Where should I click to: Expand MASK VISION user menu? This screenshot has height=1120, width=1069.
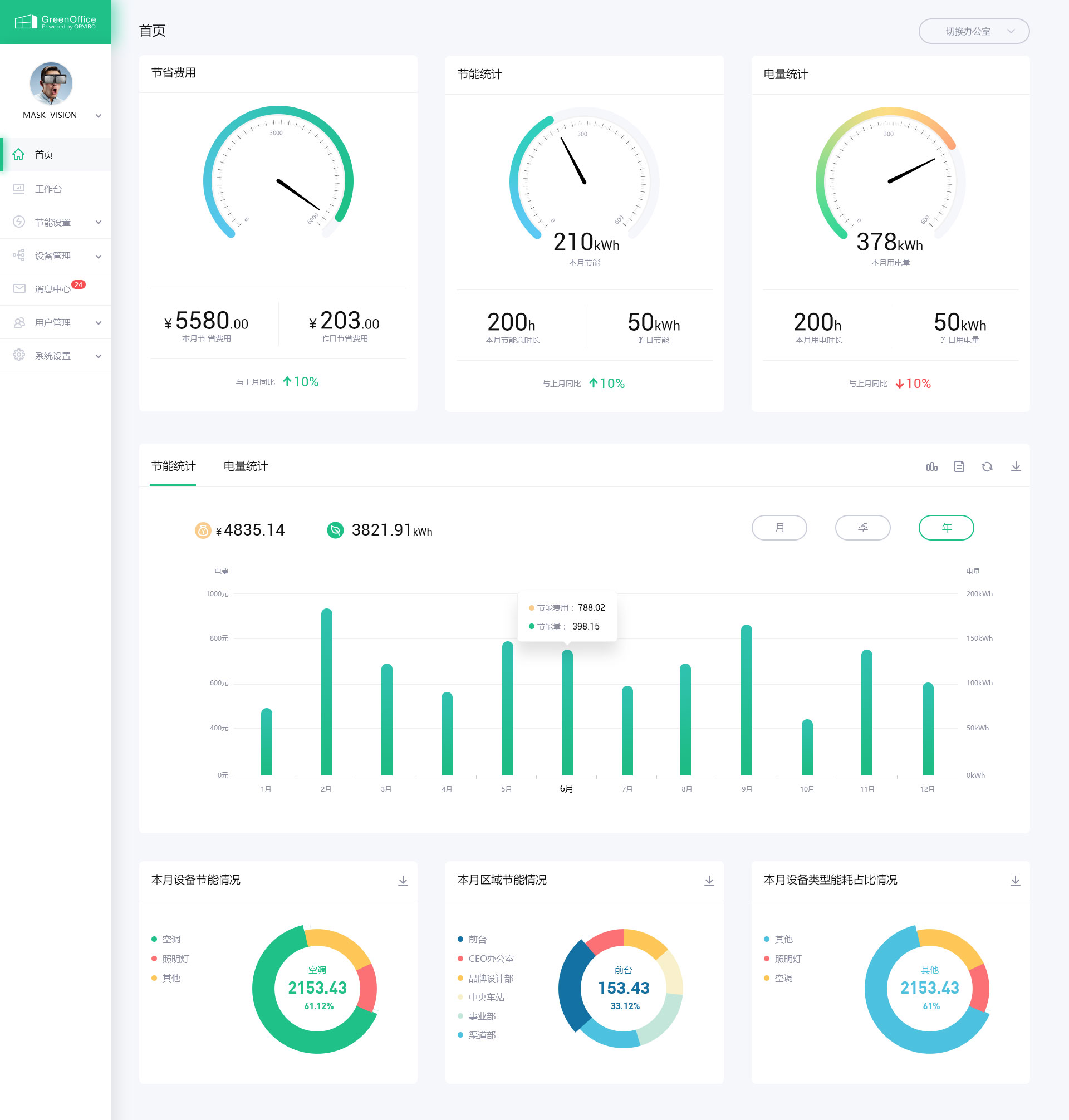tap(98, 116)
